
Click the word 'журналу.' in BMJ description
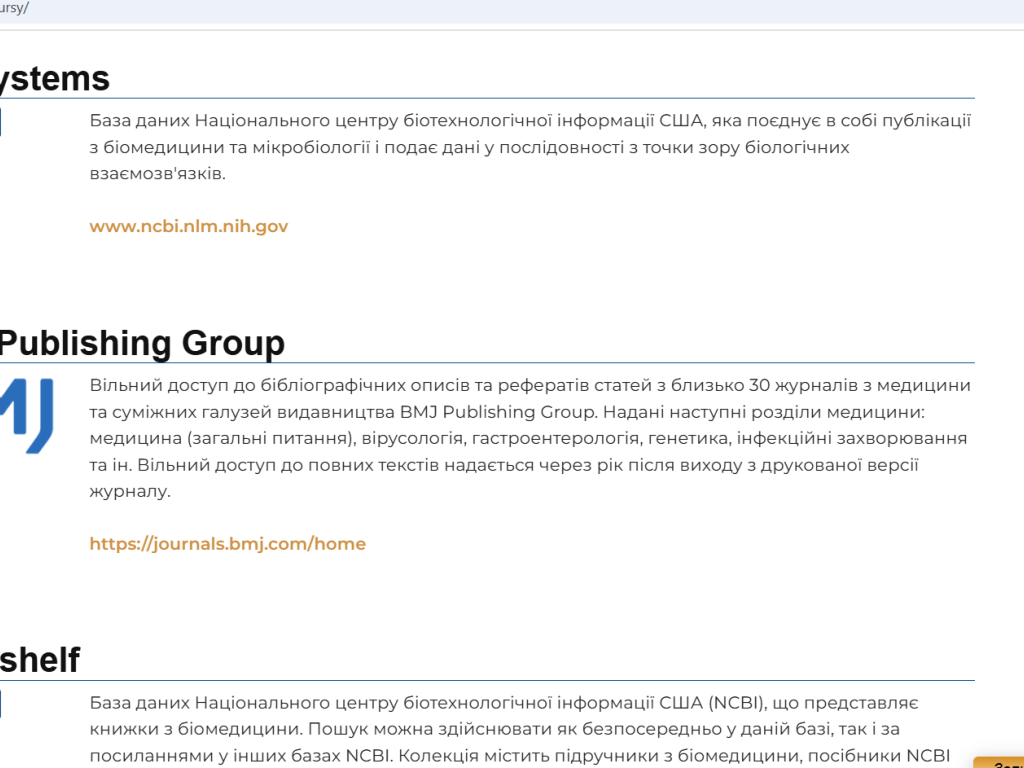[x=130, y=492]
